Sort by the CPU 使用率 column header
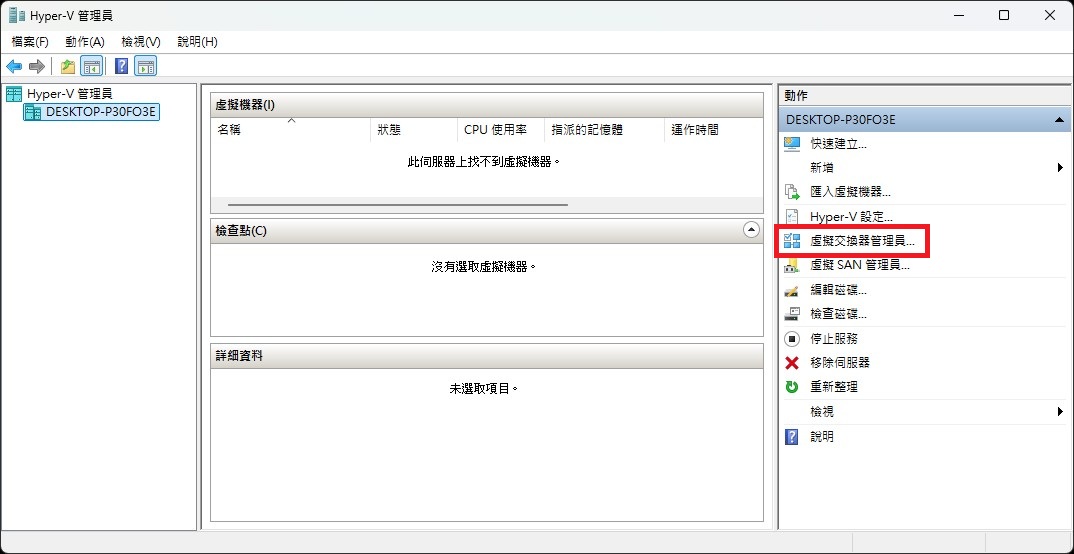The height and width of the screenshot is (554, 1074). 501,129
